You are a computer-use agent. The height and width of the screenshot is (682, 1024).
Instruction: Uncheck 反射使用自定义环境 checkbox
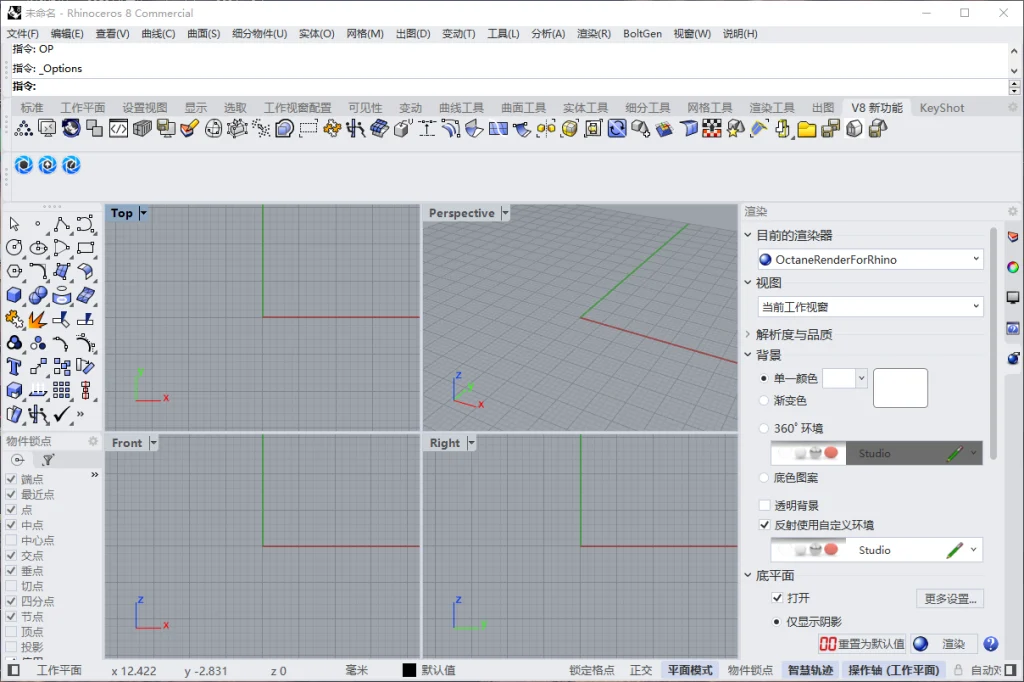click(764, 525)
